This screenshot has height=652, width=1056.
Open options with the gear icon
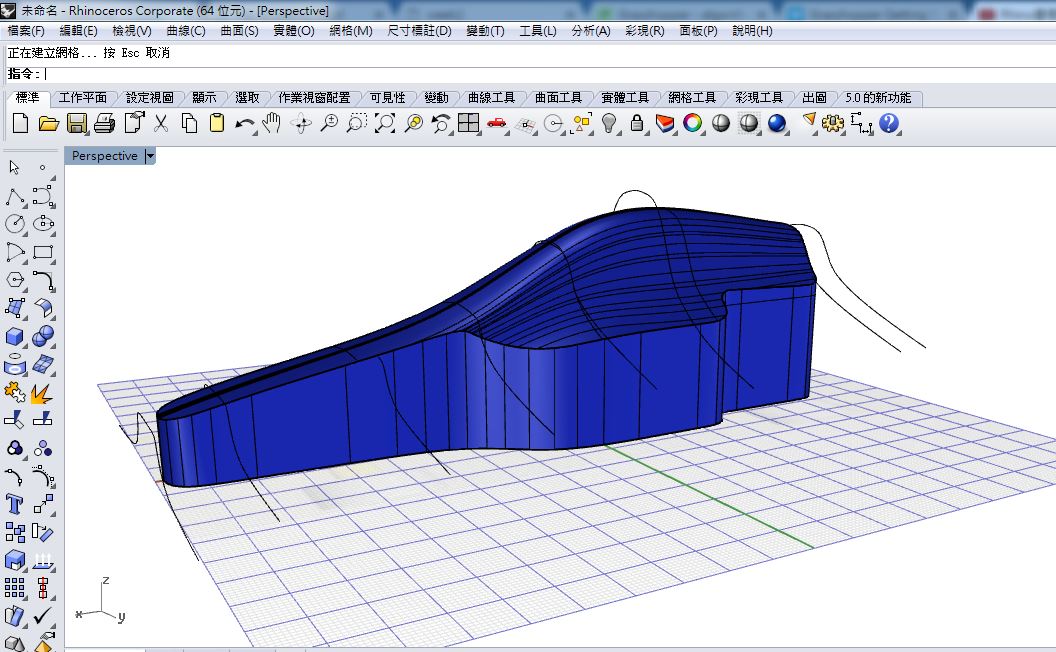coord(833,123)
